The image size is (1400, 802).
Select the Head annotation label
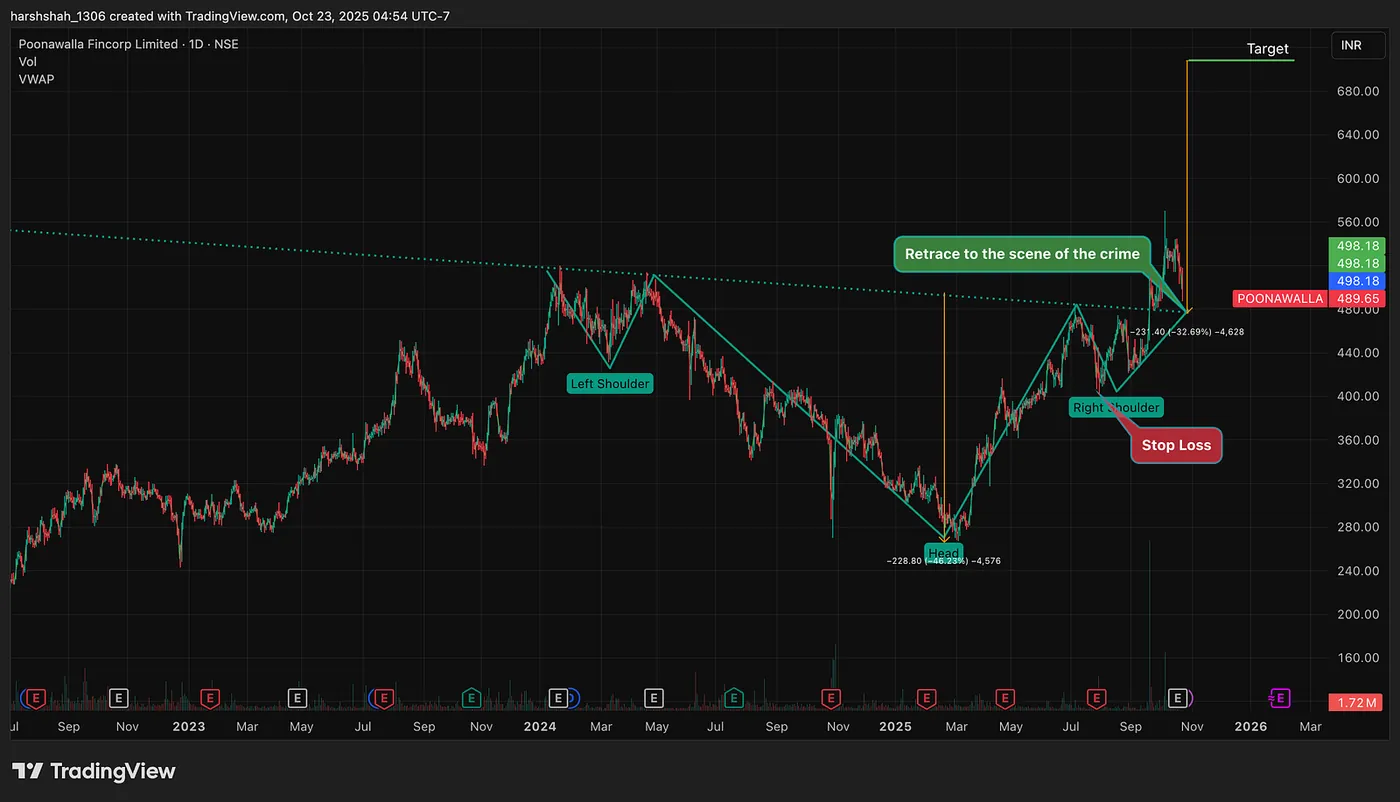[943, 553]
